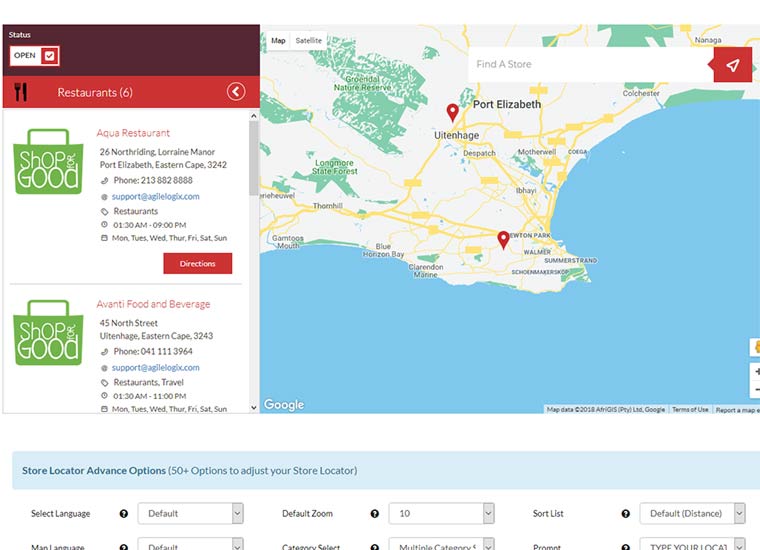Click the Aqua Restaurant support email link
The image size is (760, 550).
point(156,196)
